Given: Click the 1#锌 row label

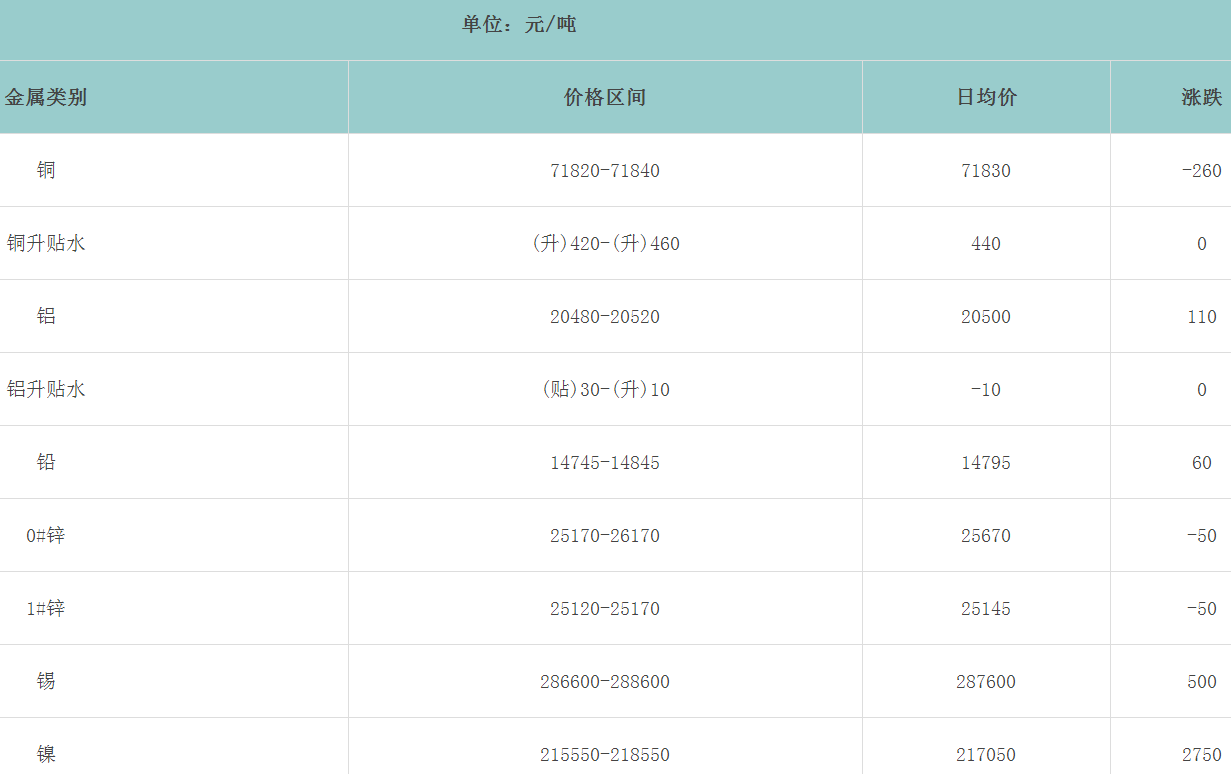Looking at the screenshot, I should coord(46,608).
